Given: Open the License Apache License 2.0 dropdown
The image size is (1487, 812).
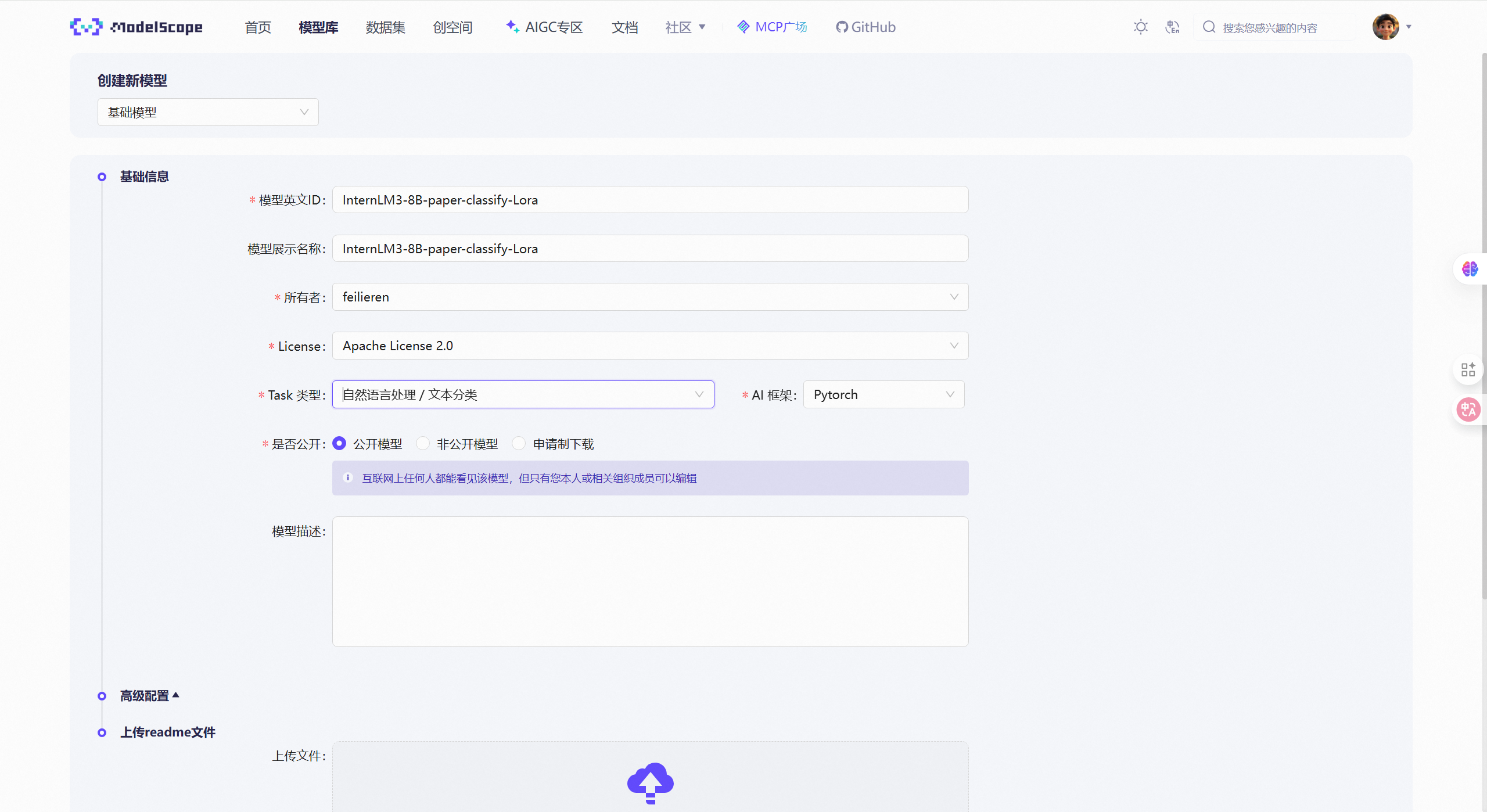Looking at the screenshot, I should click(651, 346).
